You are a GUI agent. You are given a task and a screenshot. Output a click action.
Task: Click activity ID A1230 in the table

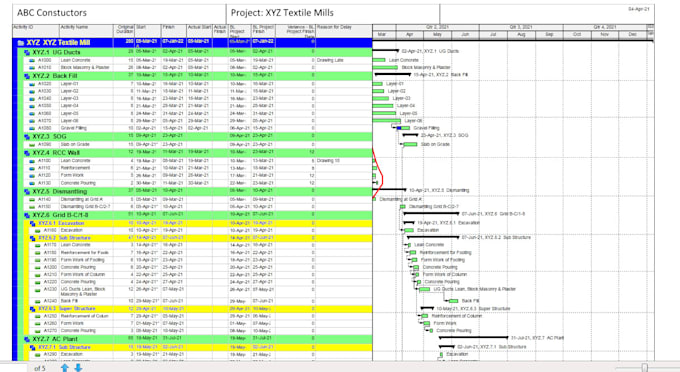[x=50, y=289]
